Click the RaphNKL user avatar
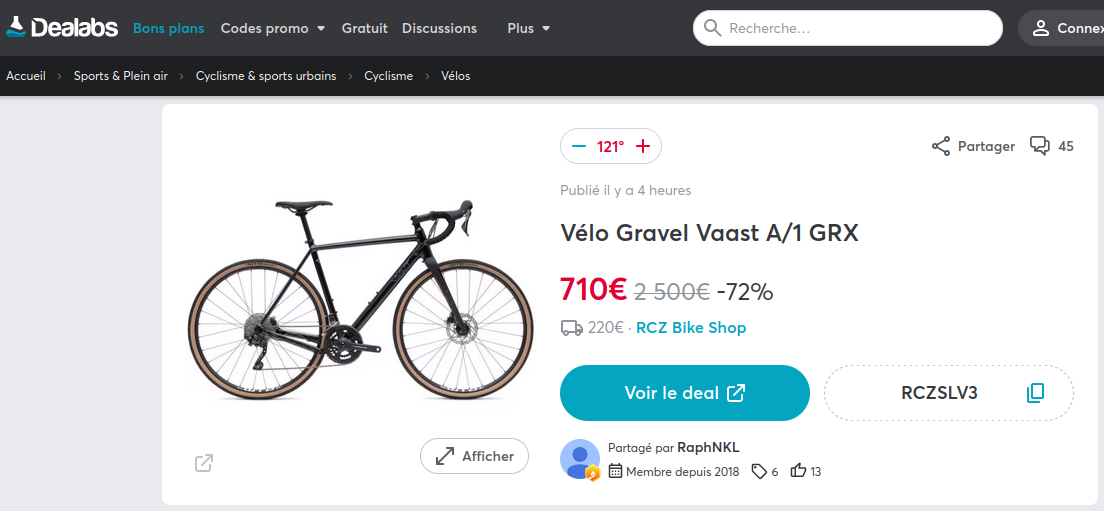This screenshot has width=1104, height=511. click(x=580, y=458)
